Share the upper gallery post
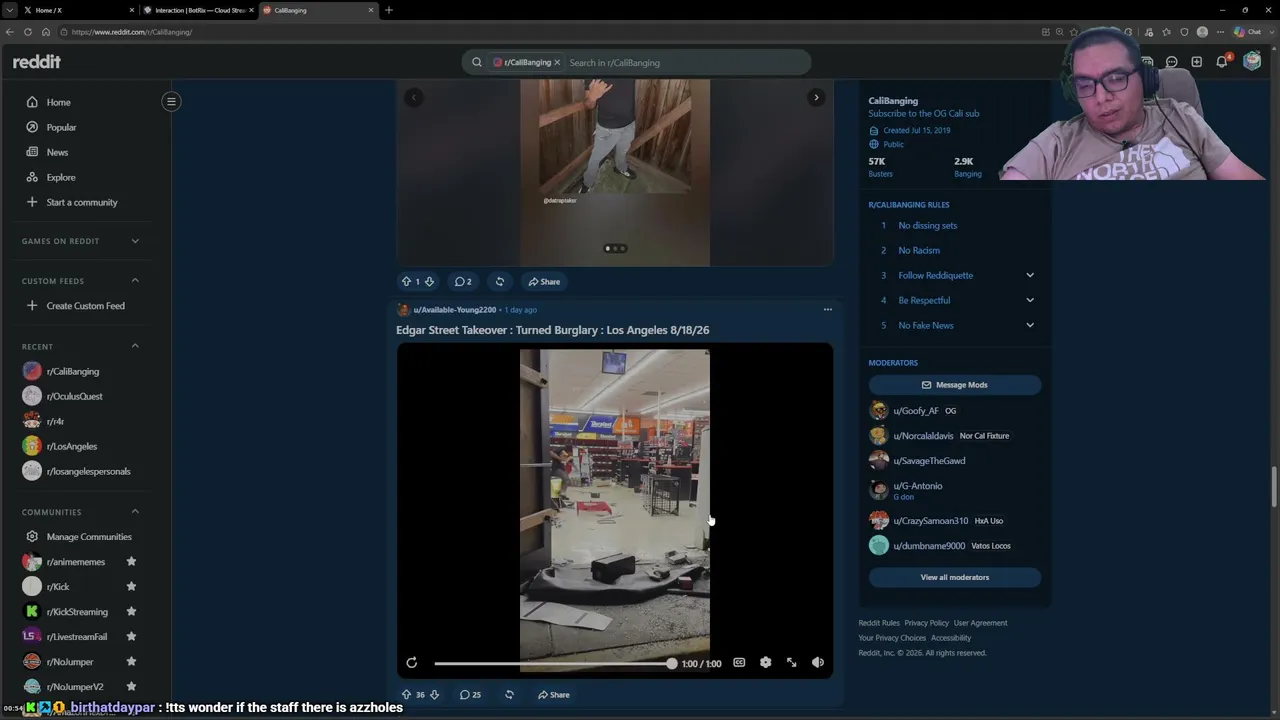This screenshot has width=1280, height=720. 544,281
